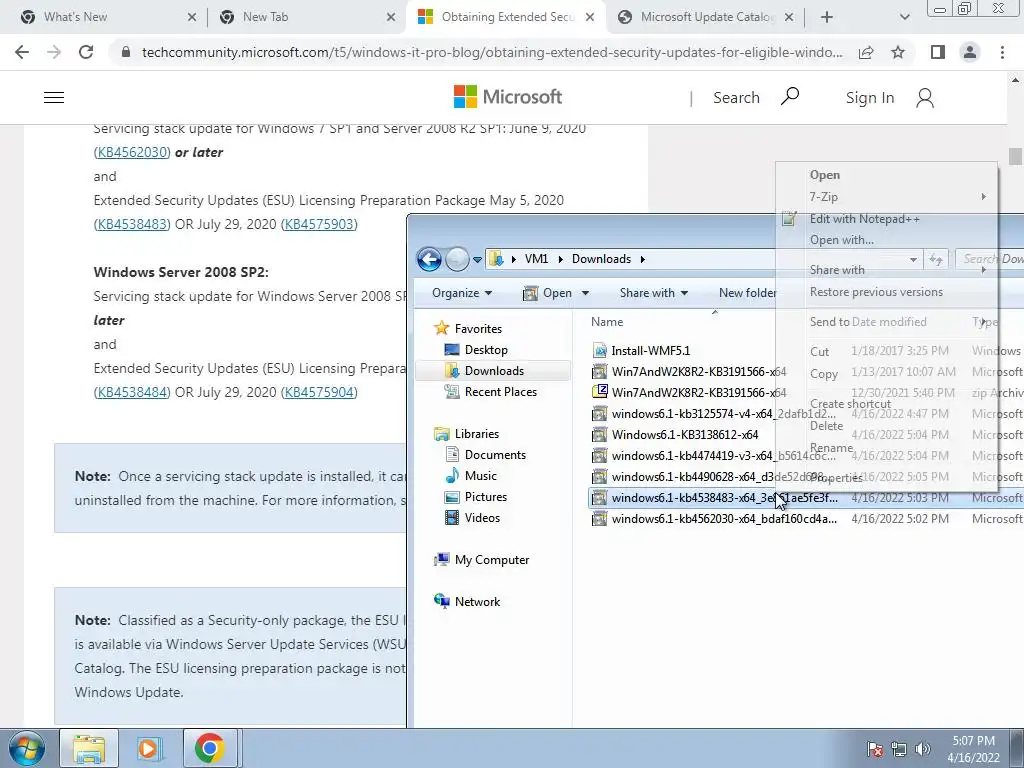Open KB4538483 link
The height and width of the screenshot is (768, 1024).
click(133, 224)
